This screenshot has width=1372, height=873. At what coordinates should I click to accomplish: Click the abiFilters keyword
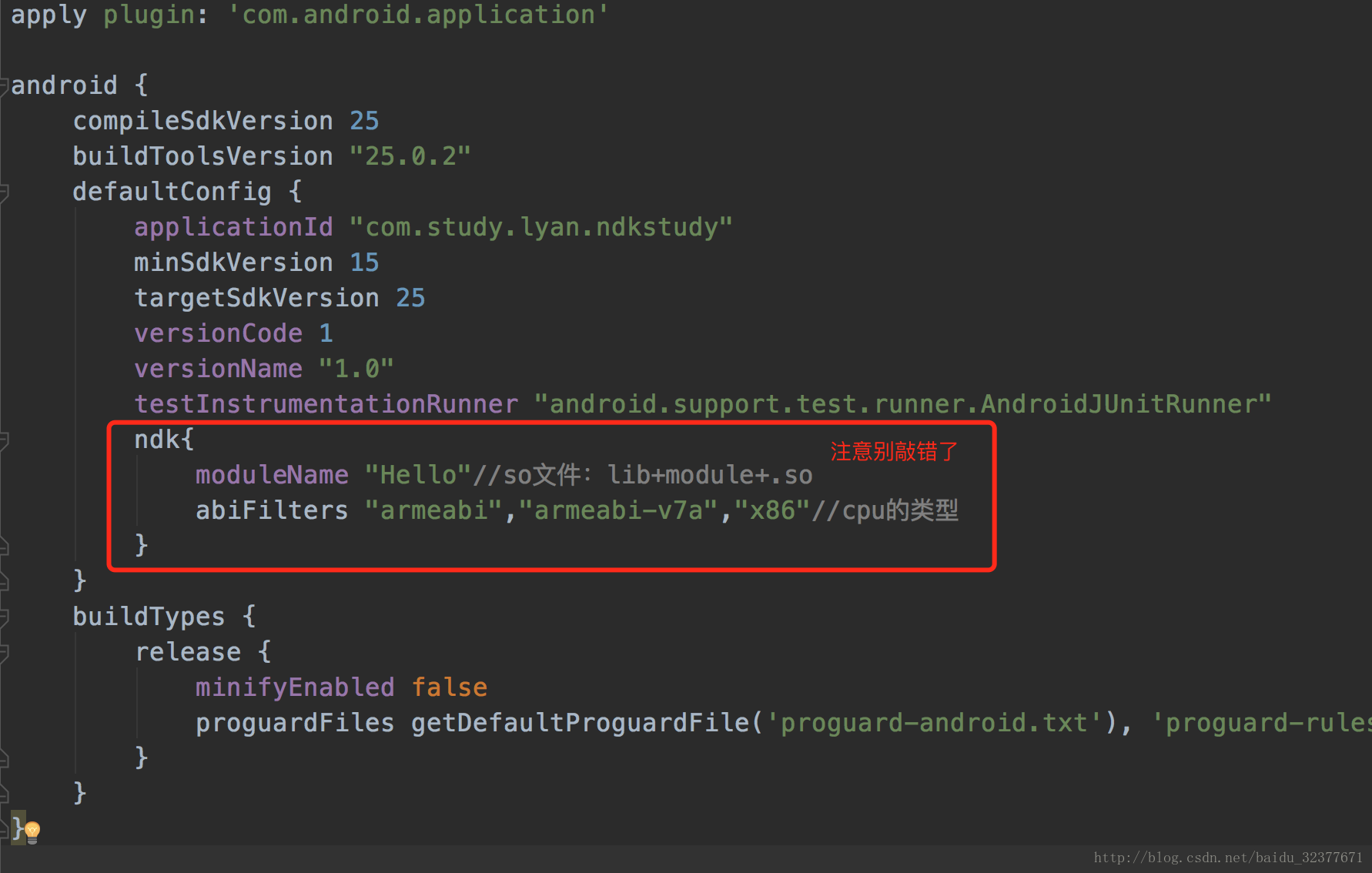tap(272, 510)
